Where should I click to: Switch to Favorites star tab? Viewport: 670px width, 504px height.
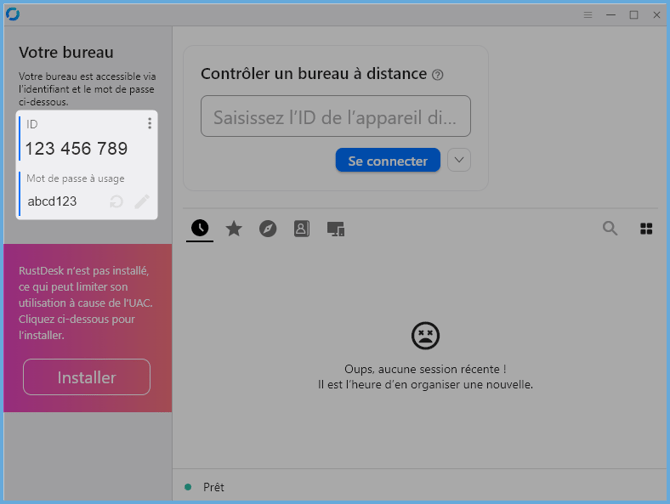pos(234,229)
